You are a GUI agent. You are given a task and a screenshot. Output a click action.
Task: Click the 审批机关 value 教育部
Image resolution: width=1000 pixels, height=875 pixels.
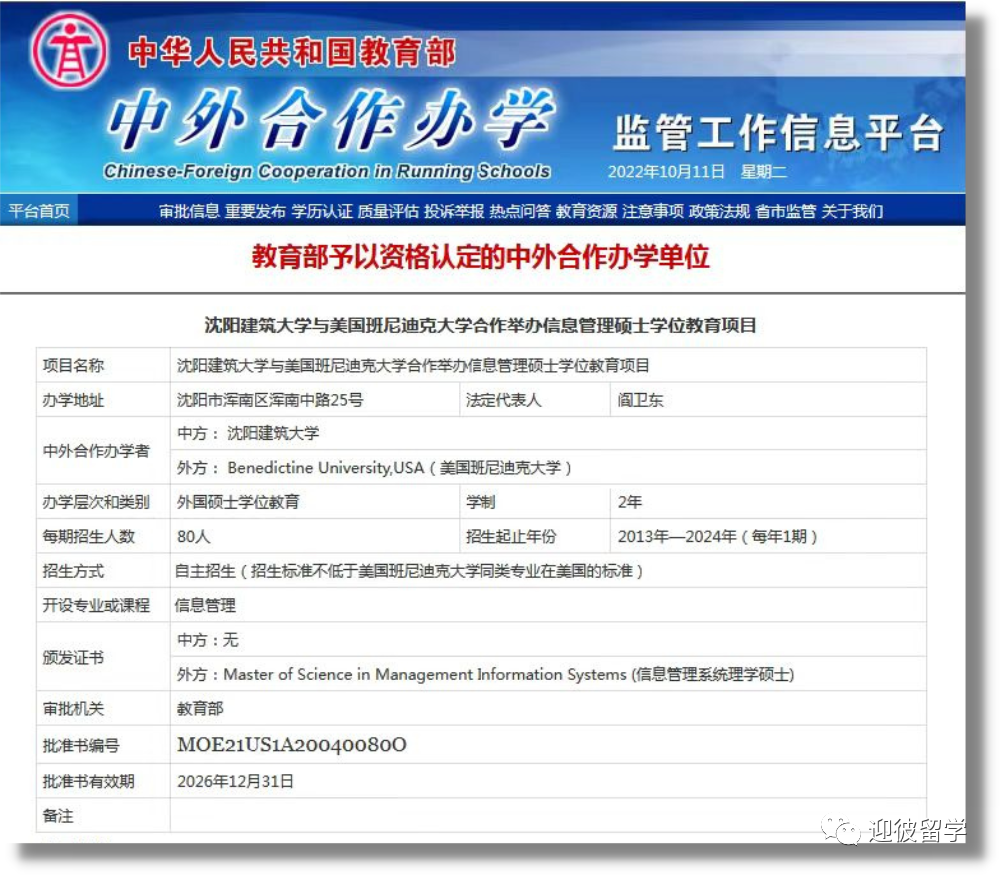pos(200,709)
